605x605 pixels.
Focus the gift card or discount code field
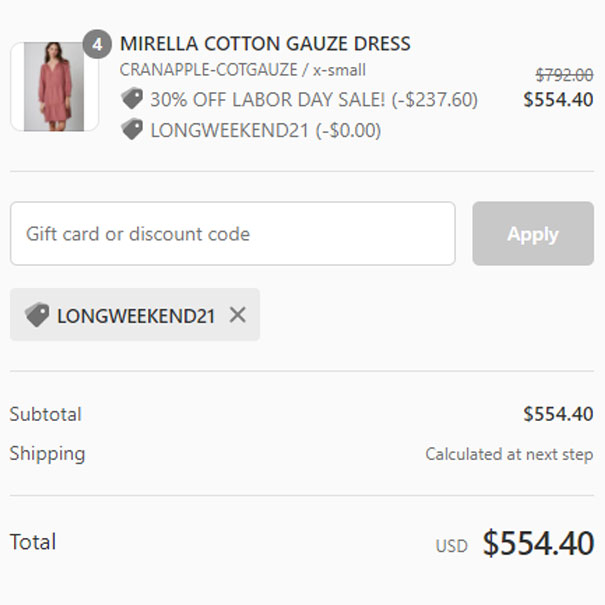[x=232, y=234]
